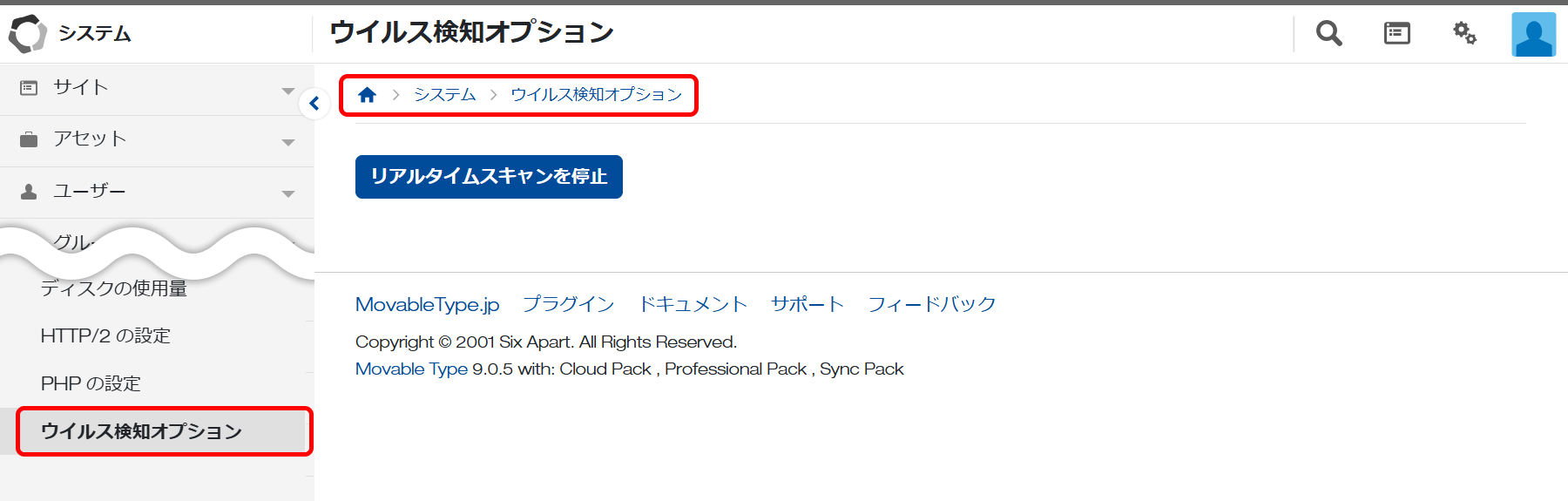Select ウイルス検知オプション in the sidebar
The height and width of the screenshot is (501, 1568).
pyautogui.click(x=141, y=431)
